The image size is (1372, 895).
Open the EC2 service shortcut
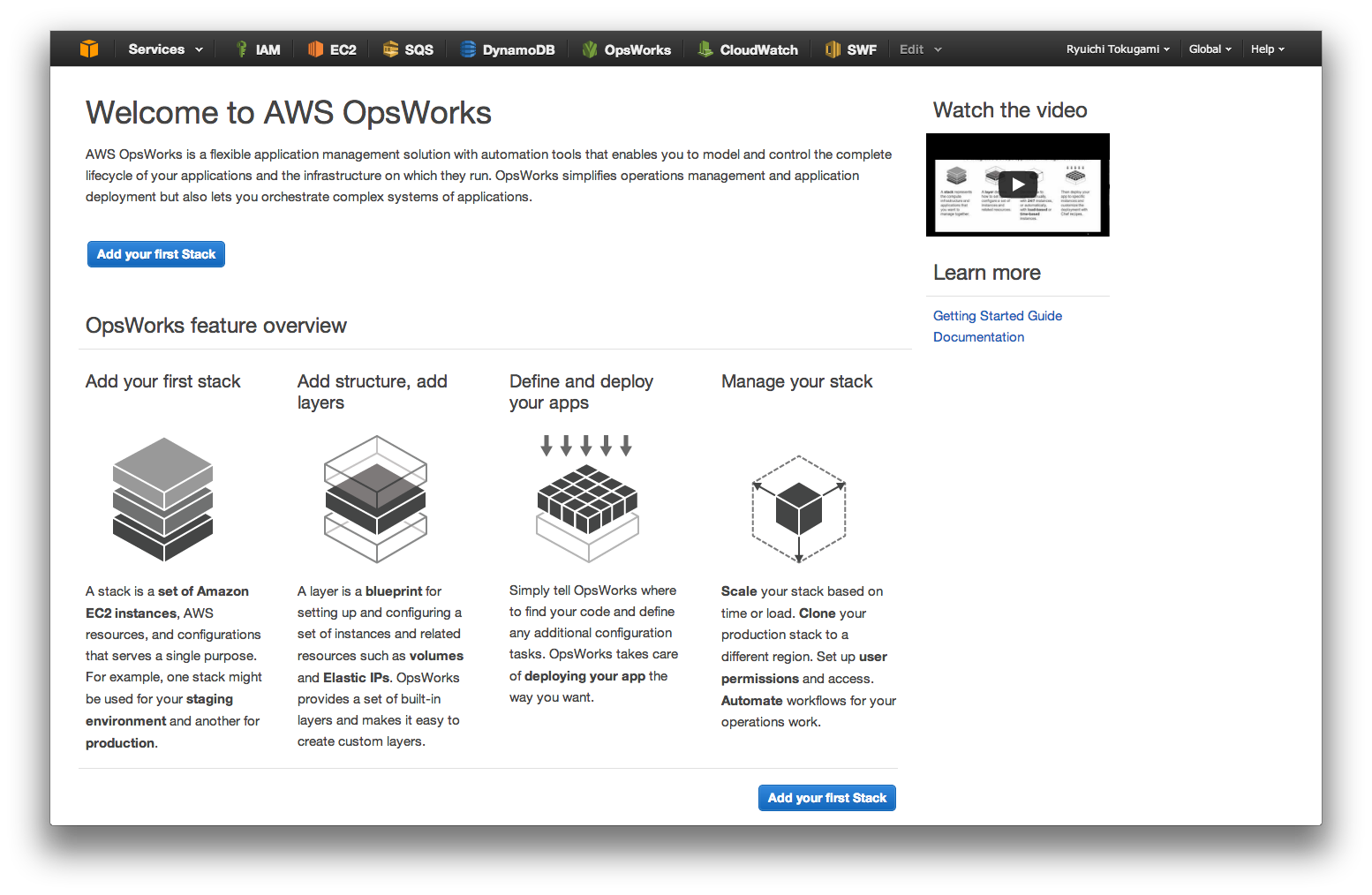click(332, 49)
